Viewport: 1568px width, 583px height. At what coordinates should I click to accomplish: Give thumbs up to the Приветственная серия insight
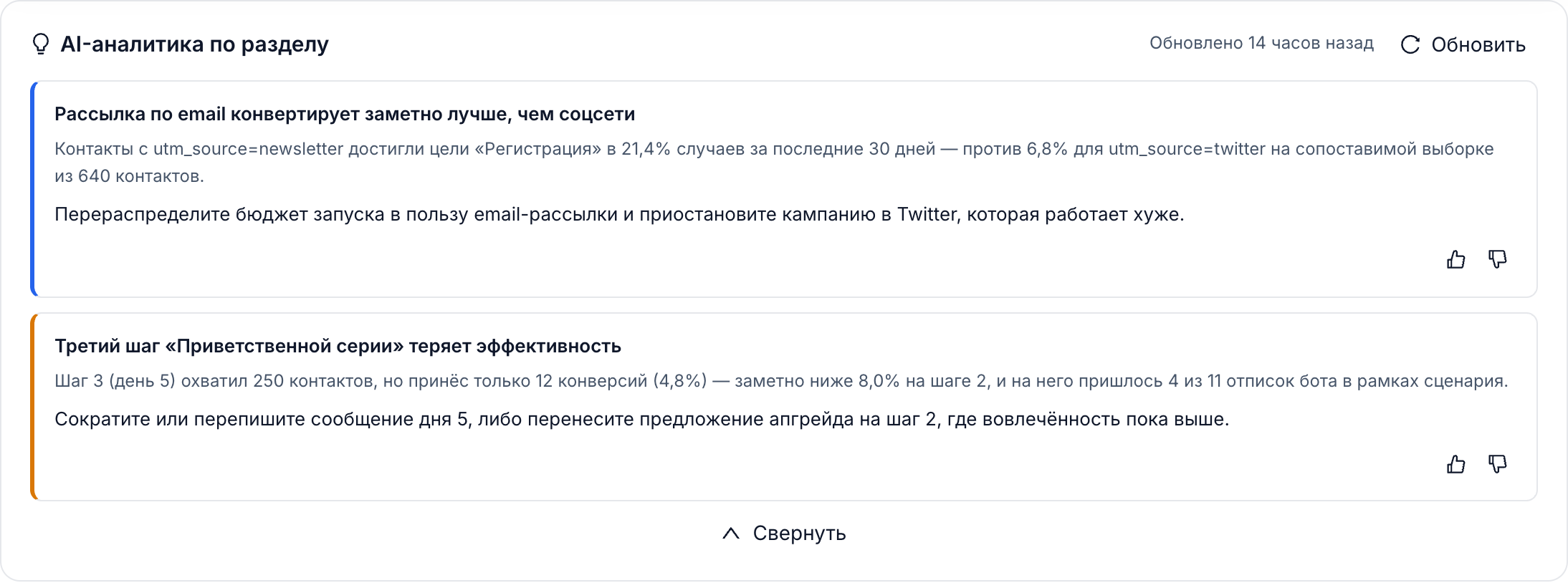point(1455,464)
